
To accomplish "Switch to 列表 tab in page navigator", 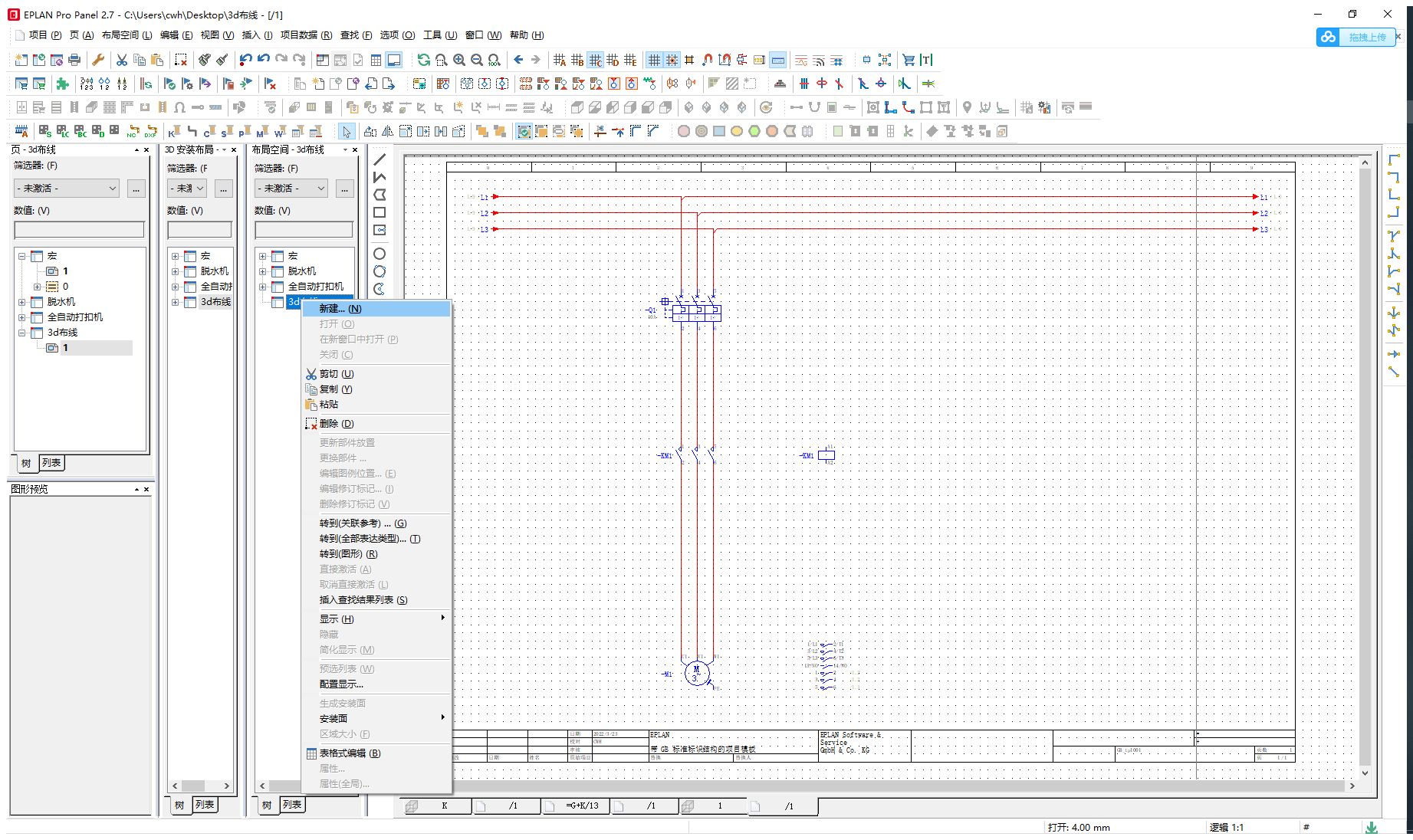I will [51, 463].
